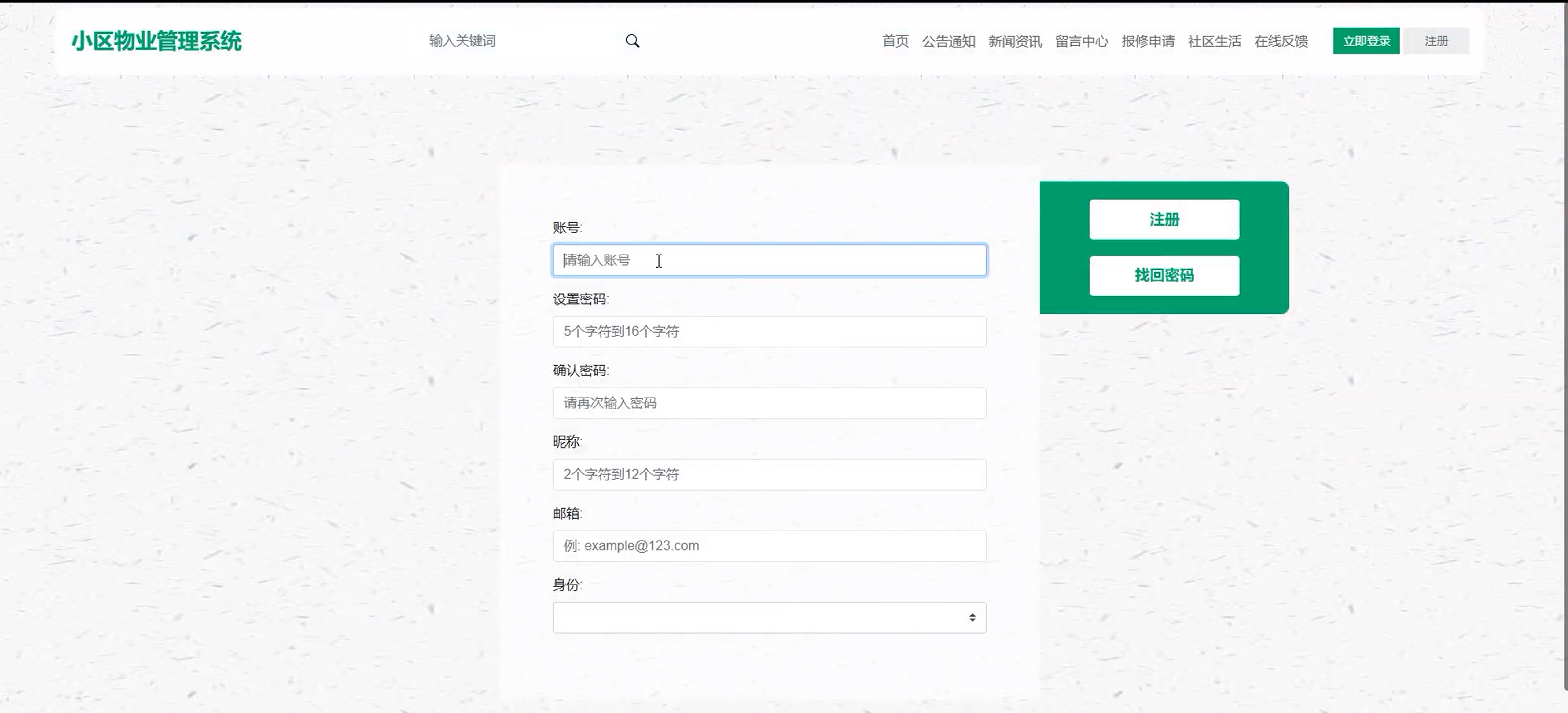
Task: Go to 首页 in navigation
Action: 895,41
